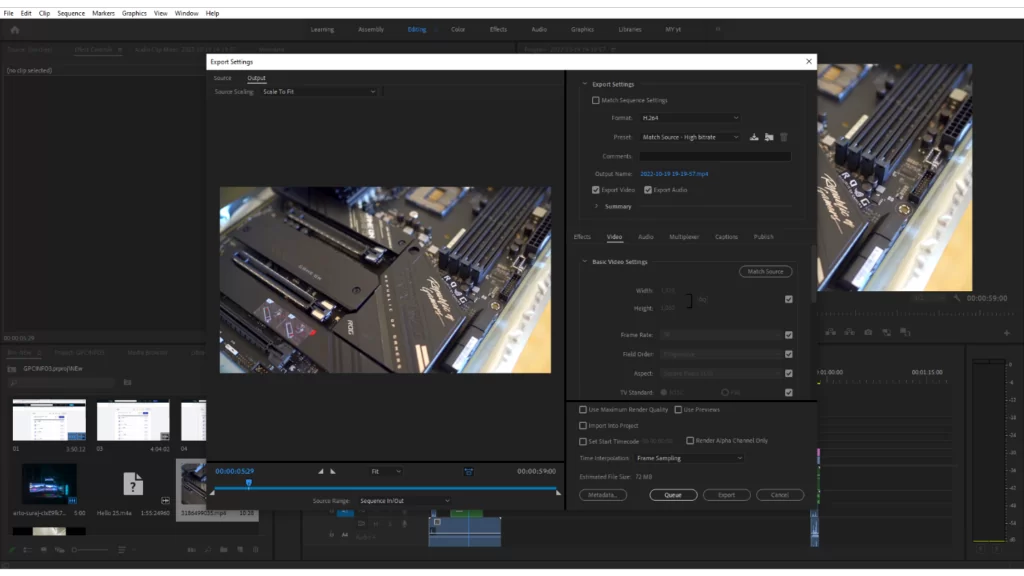Viewport: 1024px width, 576px height.
Task: Click the Set In Point triangle icon
Action: [321, 472]
